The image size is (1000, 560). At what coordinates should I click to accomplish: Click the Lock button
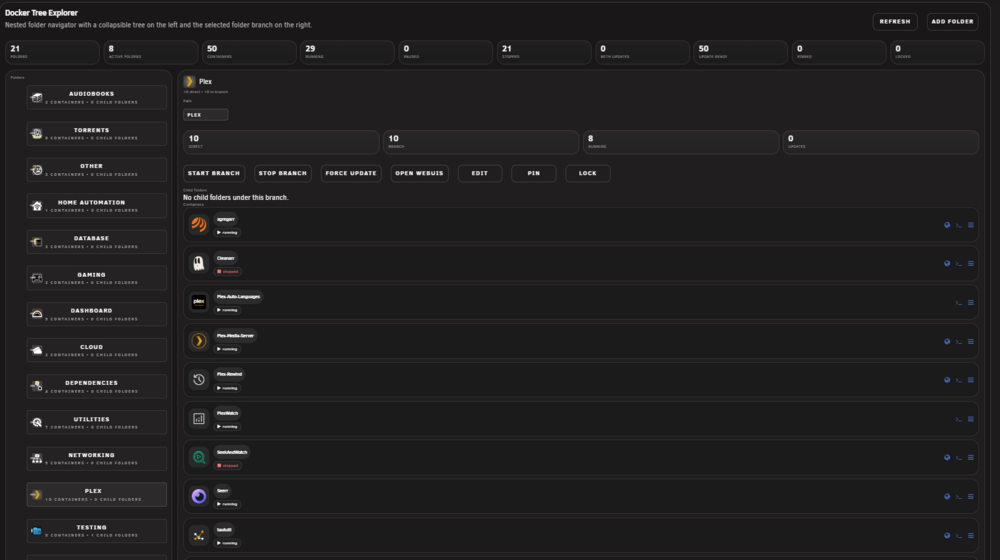point(587,173)
